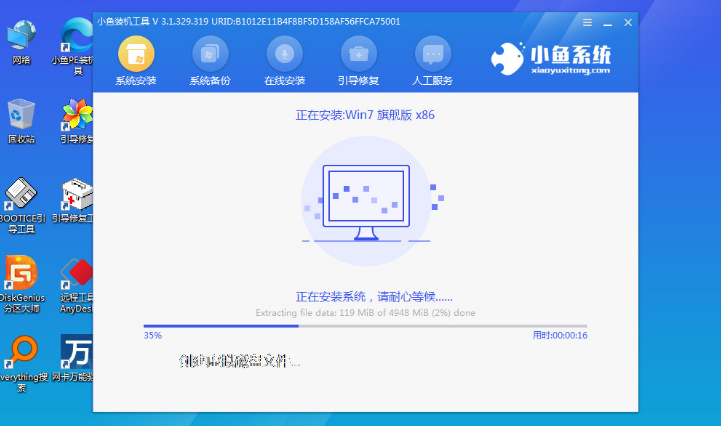
Task: Select the 在线安装 download icon
Action: click(284, 61)
